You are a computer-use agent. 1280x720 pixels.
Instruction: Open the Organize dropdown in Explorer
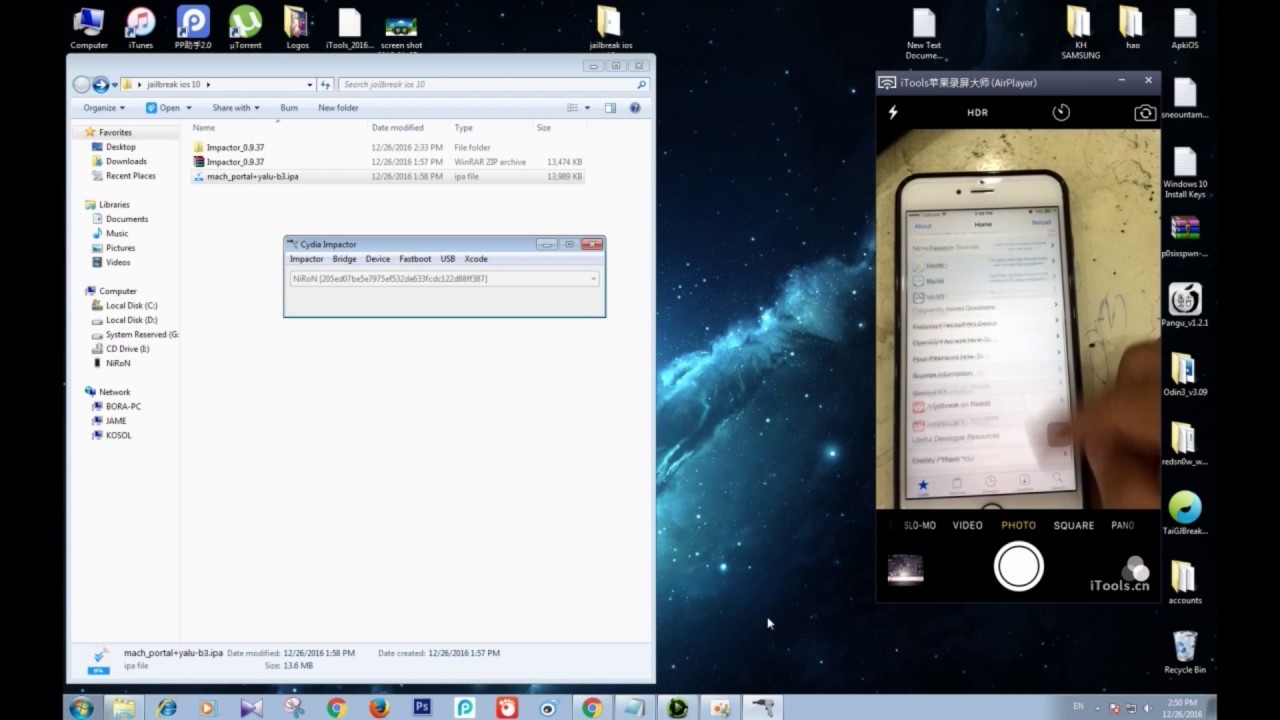tap(104, 108)
